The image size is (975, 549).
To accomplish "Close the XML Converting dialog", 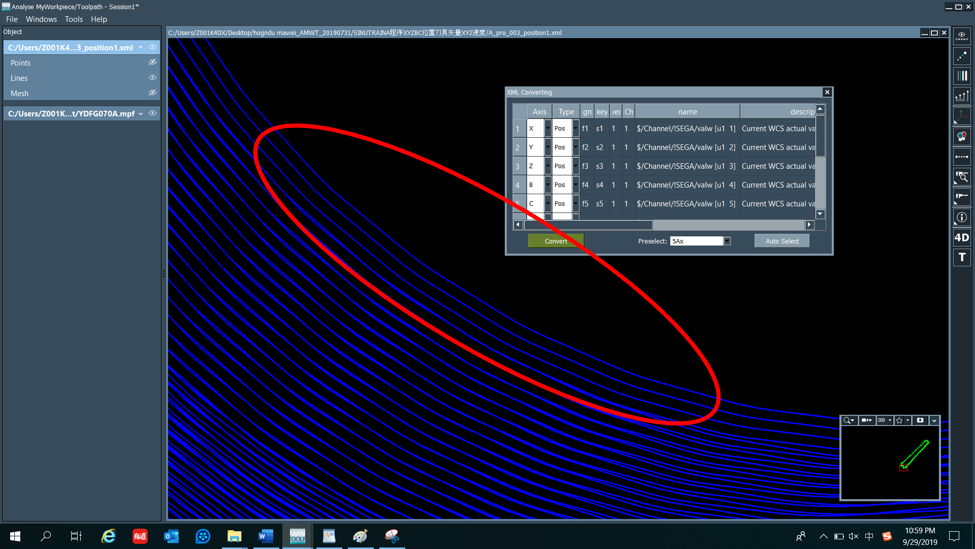I will click(x=827, y=92).
